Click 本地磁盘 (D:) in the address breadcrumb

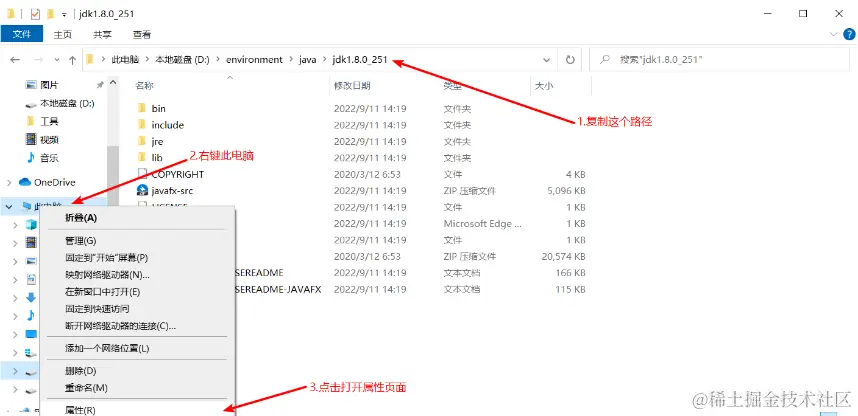pos(183,60)
